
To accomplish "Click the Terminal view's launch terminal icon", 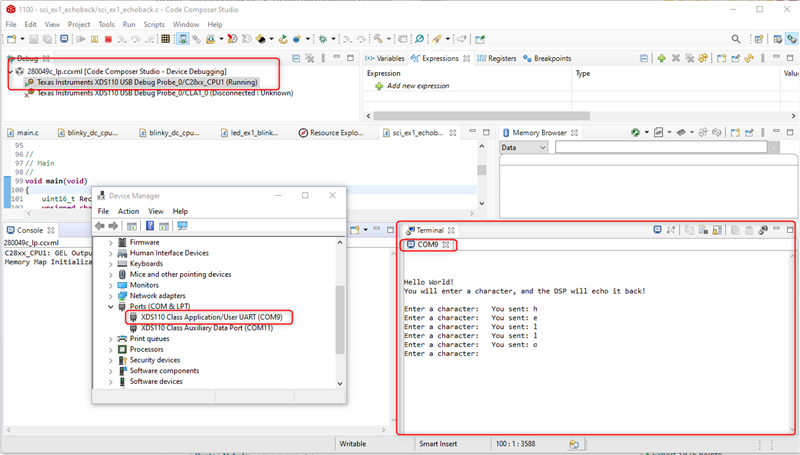I will 658,230.
